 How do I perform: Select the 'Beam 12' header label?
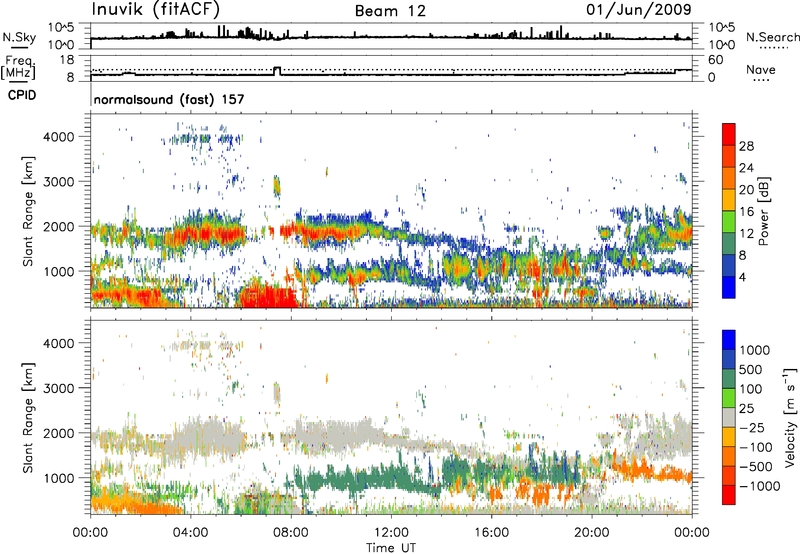coord(390,11)
